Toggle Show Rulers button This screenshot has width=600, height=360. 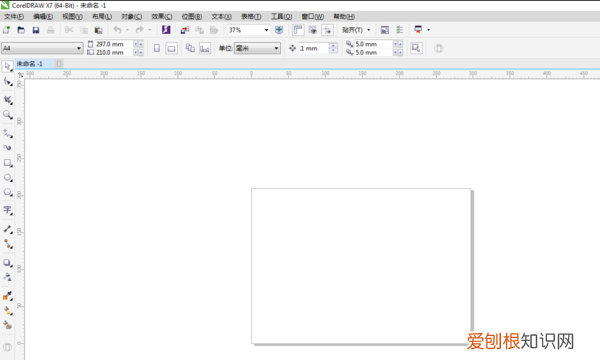(x=298, y=30)
